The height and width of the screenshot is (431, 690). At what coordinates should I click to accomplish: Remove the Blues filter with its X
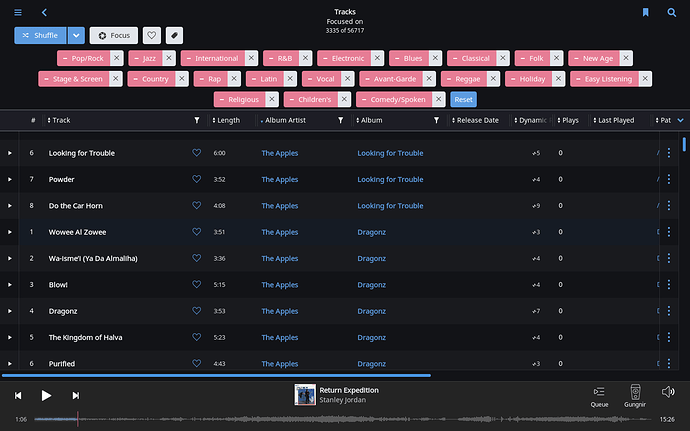pyautogui.click(x=435, y=58)
